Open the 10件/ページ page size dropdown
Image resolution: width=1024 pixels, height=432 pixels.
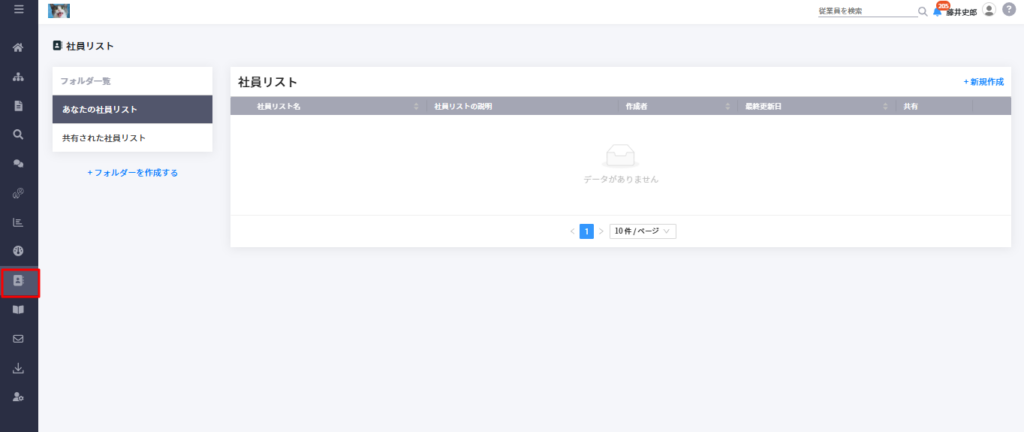coord(643,232)
